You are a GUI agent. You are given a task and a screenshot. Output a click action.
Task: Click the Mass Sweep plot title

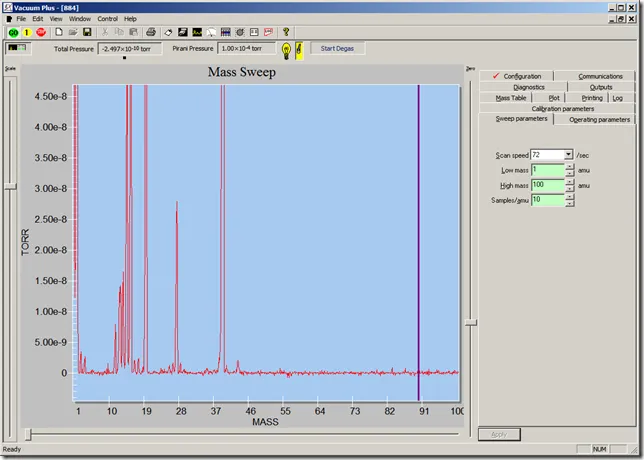click(242, 72)
